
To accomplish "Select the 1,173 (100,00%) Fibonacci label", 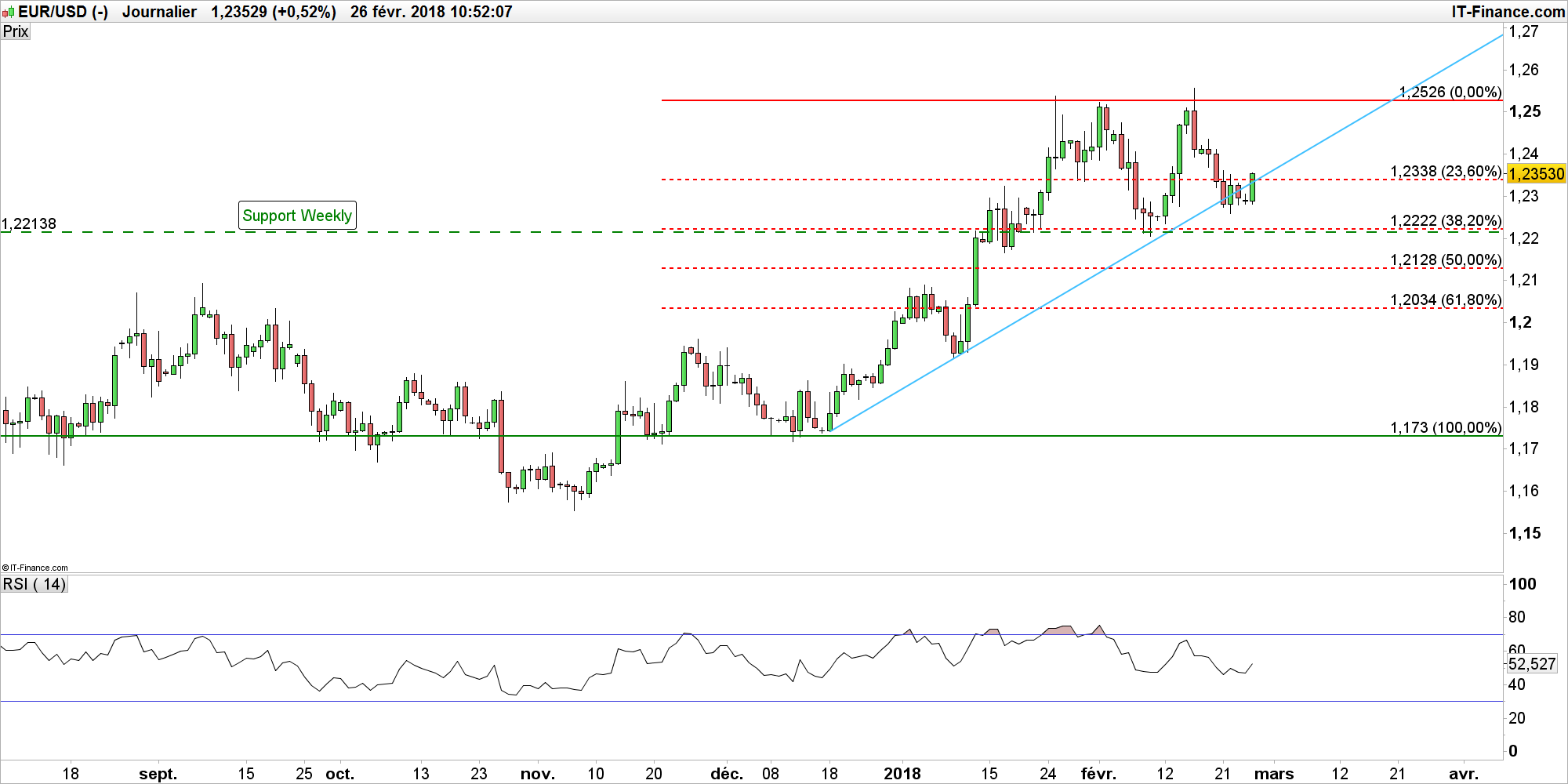I will click(1446, 427).
